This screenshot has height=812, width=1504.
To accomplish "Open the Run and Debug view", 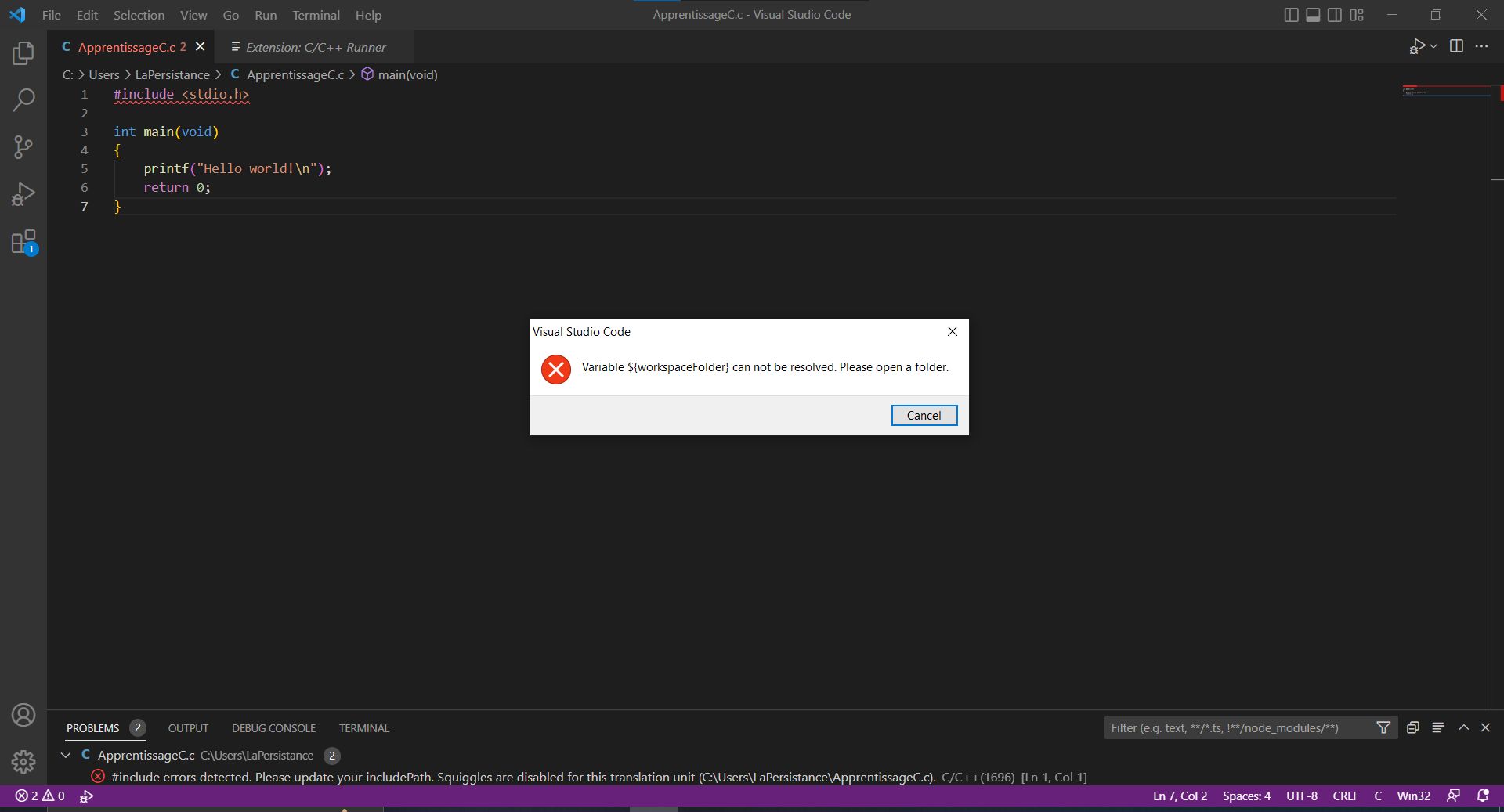I will (x=23, y=193).
